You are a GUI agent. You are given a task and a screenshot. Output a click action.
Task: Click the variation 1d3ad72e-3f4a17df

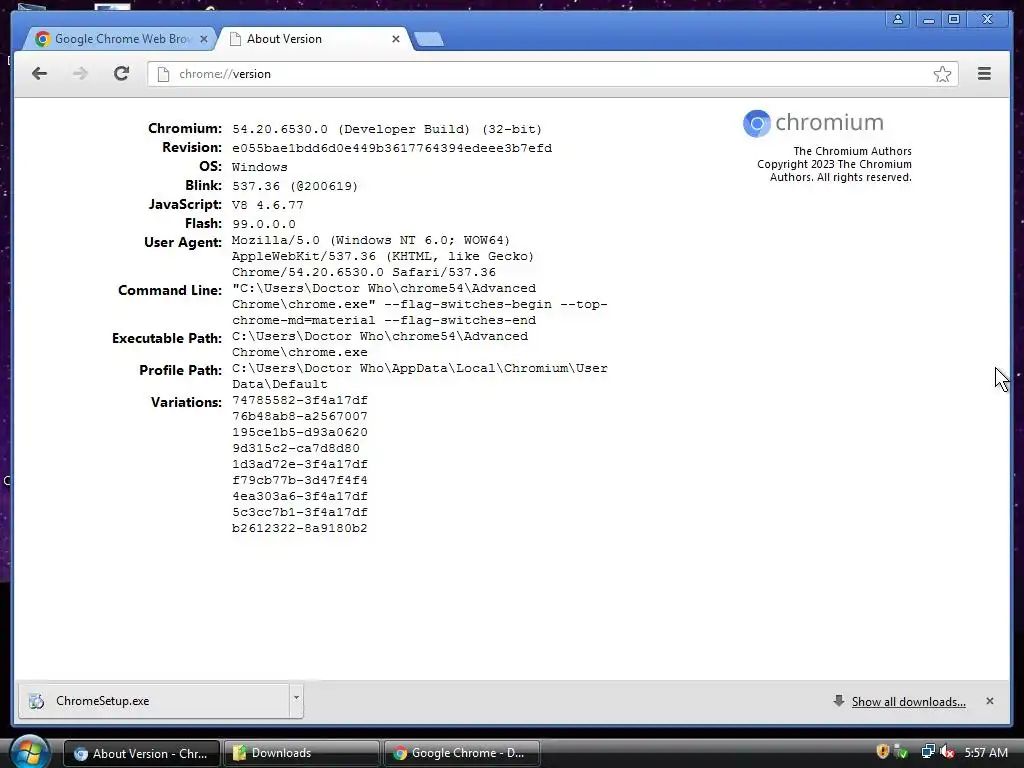click(x=300, y=464)
